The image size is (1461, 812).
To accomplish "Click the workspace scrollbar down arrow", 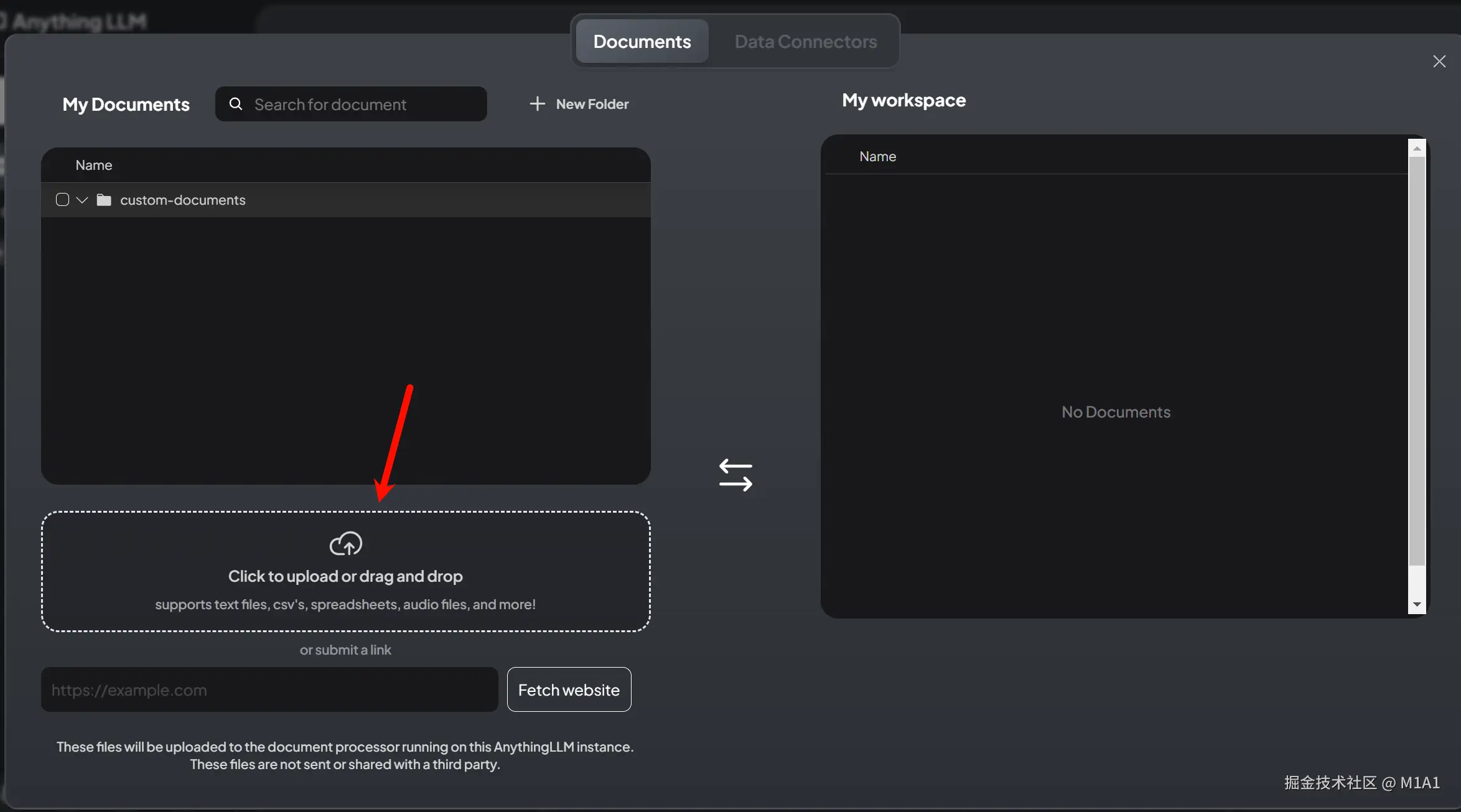I will [1417, 604].
